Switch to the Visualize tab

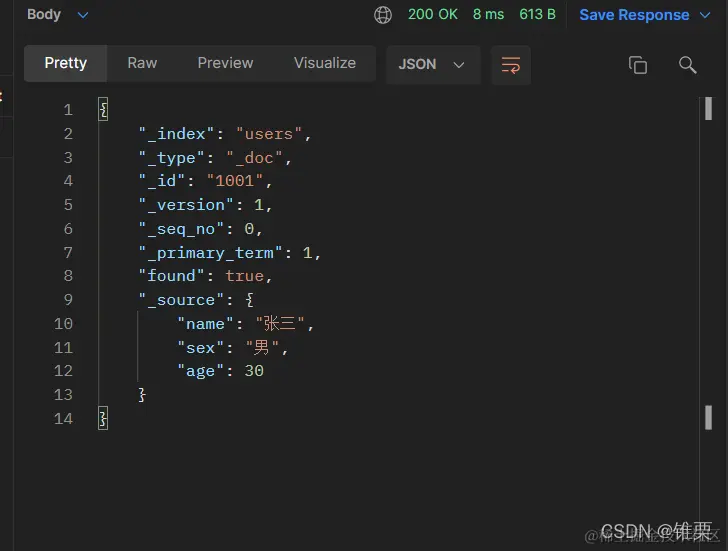325,63
